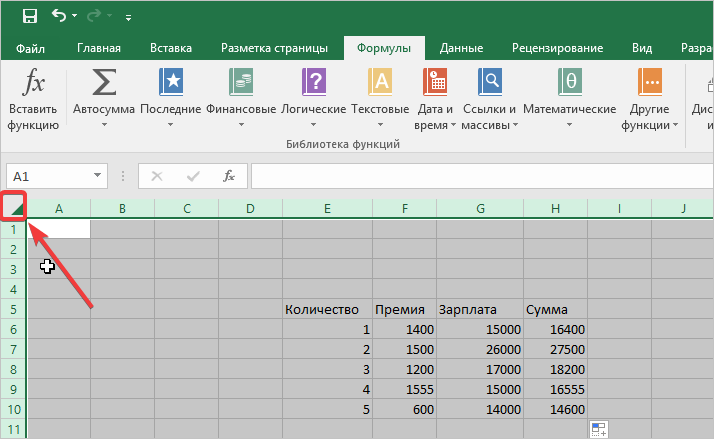Viewport: 714px width, 439px height.
Task: Click inside the formula bar input
Action: point(480,176)
